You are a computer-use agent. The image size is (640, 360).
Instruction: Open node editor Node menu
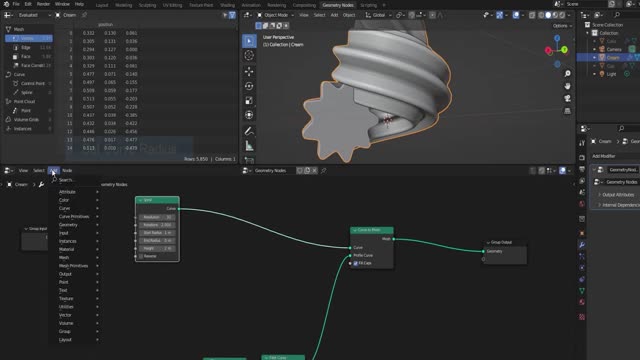click(x=67, y=171)
